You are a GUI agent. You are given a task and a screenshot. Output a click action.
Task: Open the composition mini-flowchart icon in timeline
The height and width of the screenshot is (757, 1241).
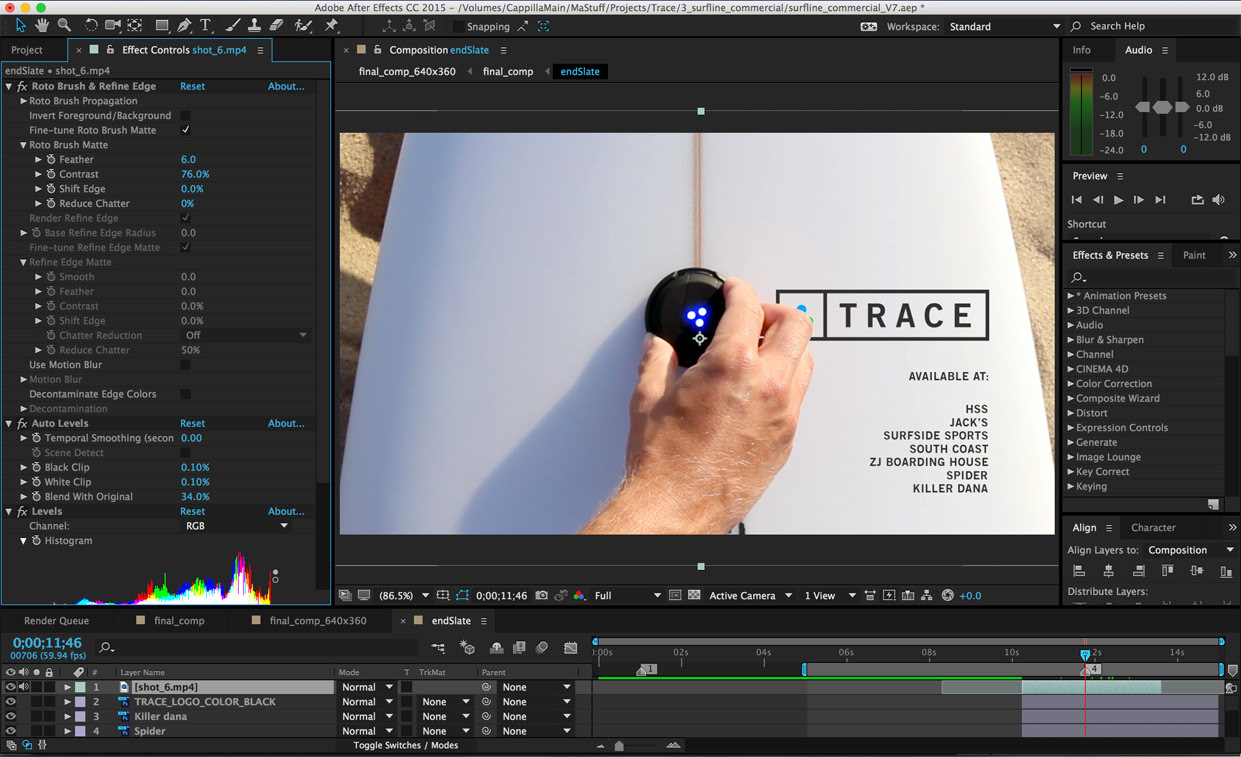tap(438, 648)
